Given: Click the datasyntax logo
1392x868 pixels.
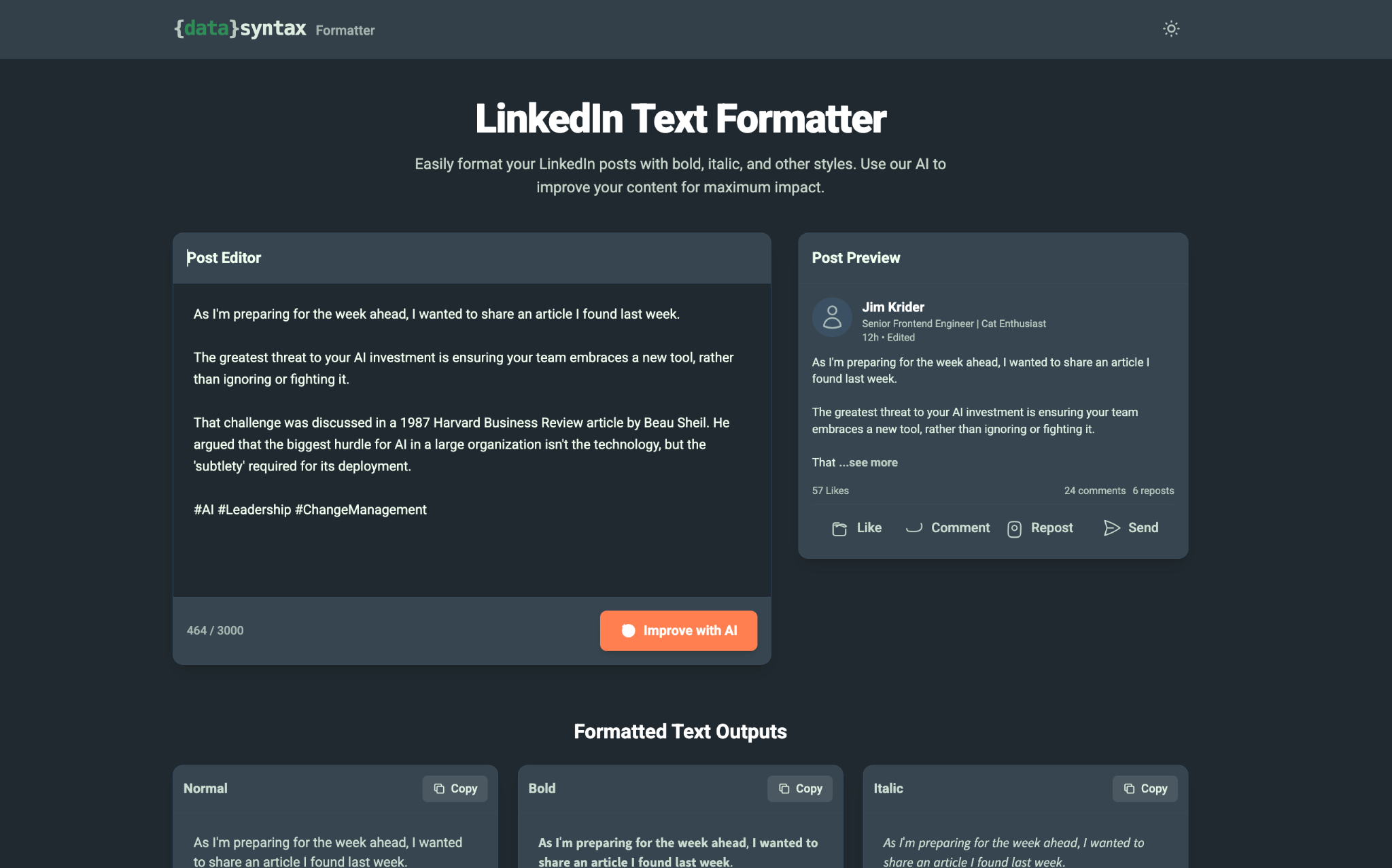Looking at the screenshot, I should tap(241, 29).
